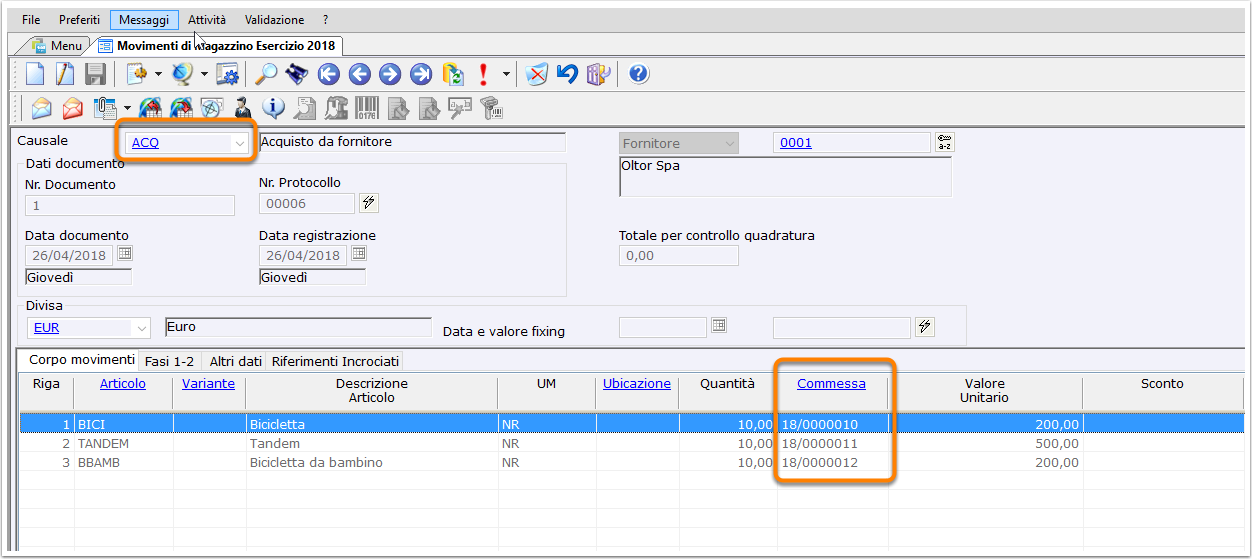
Task: Click the red open envelope icon
Action: pyautogui.click(x=73, y=107)
